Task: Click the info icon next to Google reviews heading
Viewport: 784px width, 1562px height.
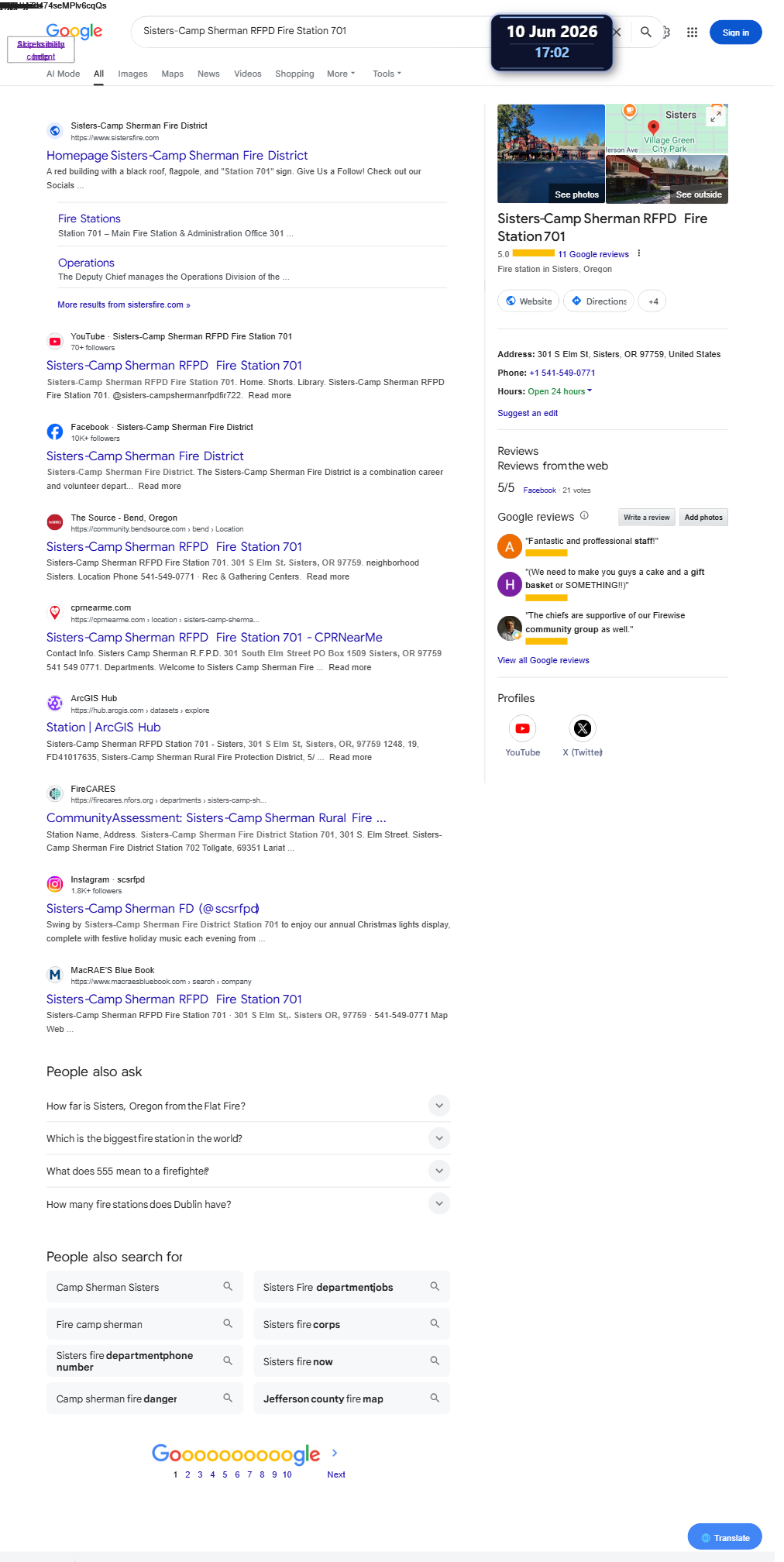Action: point(584,516)
